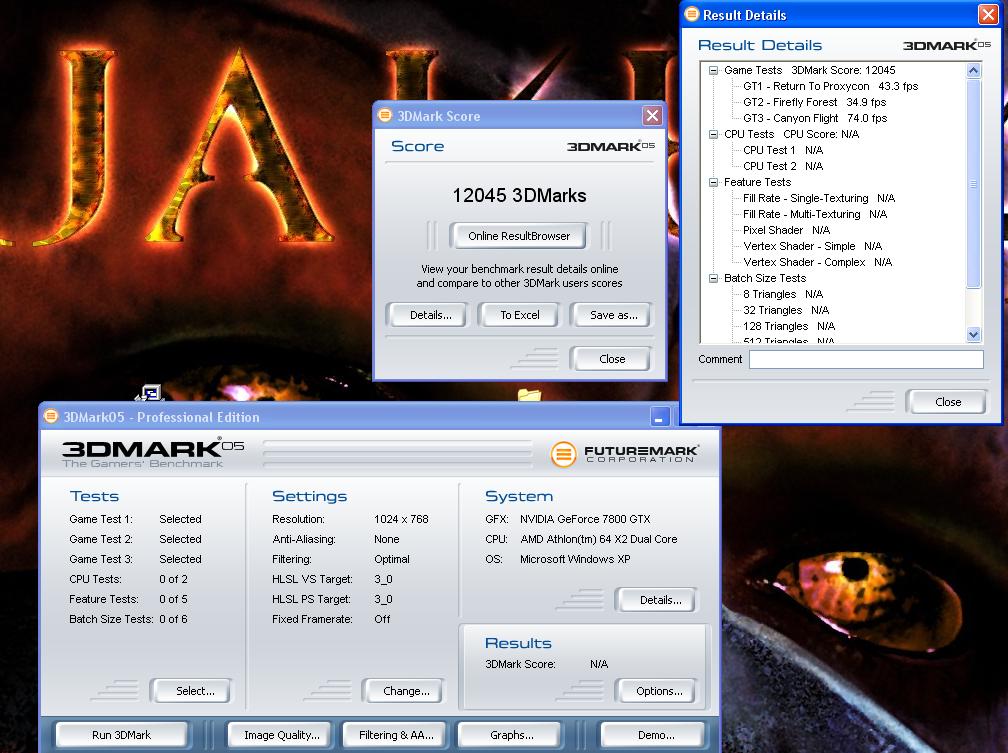Minimize the 3DMark05 Professional Edition window
The image size is (1008, 753).
(x=660, y=417)
